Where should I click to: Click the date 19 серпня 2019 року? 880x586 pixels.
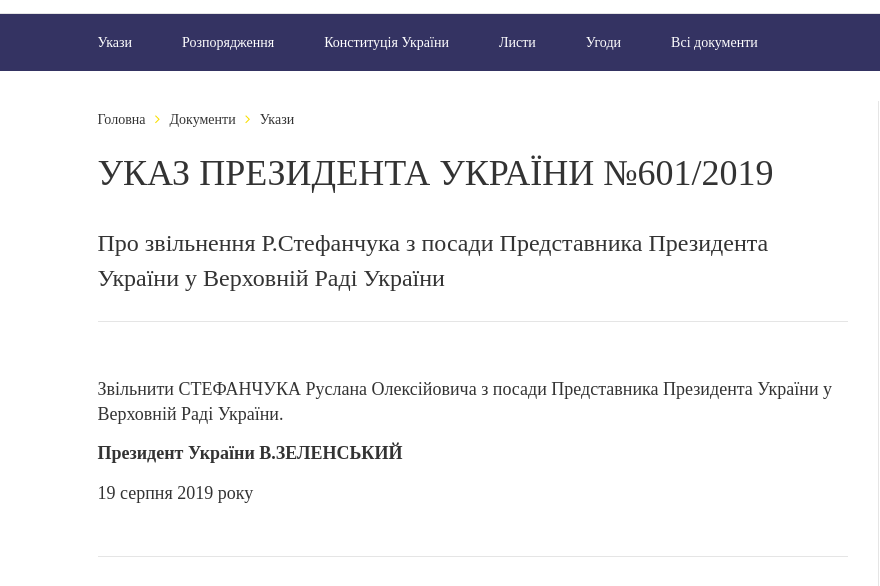click(x=175, y=493)
